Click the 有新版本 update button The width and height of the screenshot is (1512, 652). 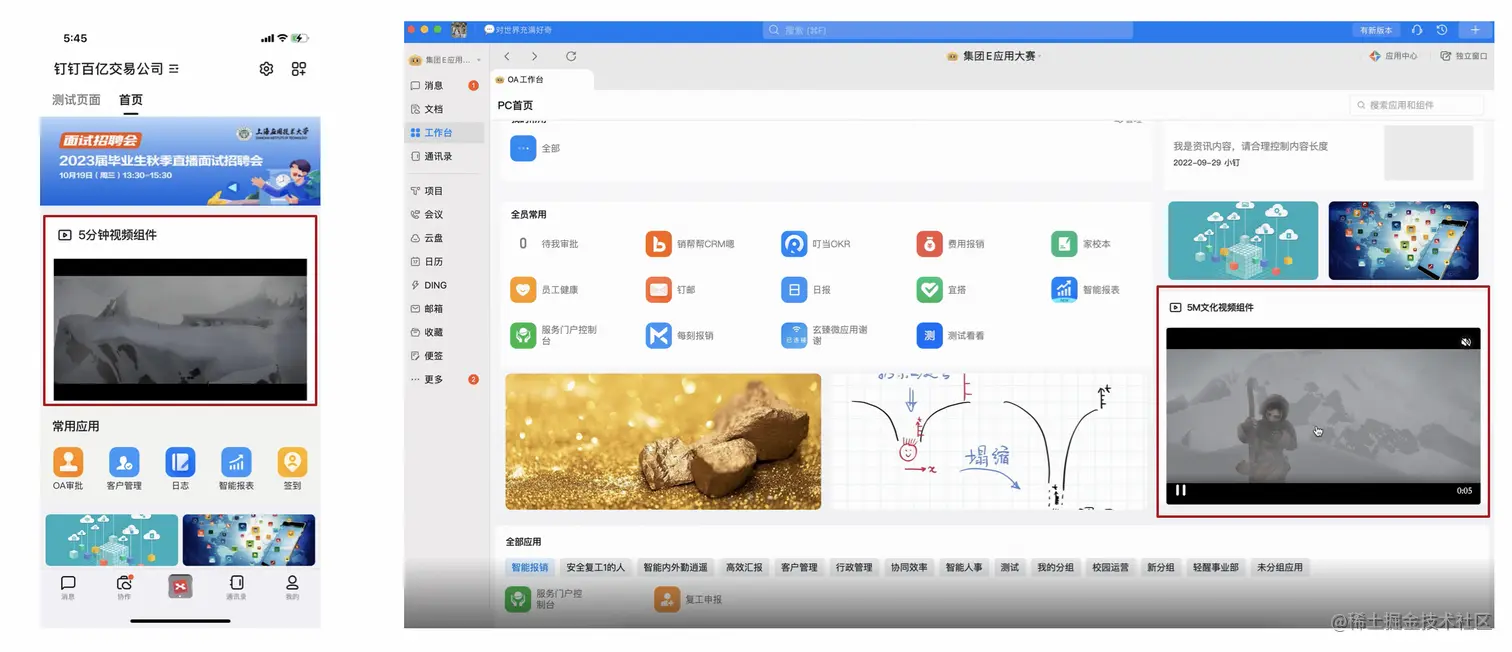tap(1376, 31)
